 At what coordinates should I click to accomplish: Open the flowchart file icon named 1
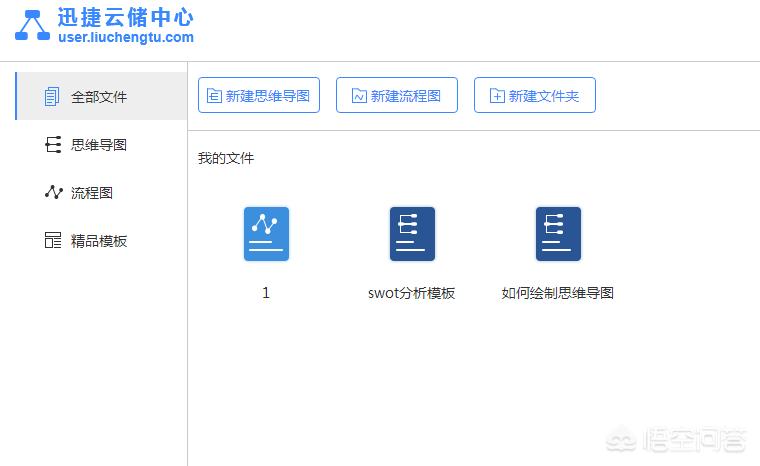click(x=266, y=234)
